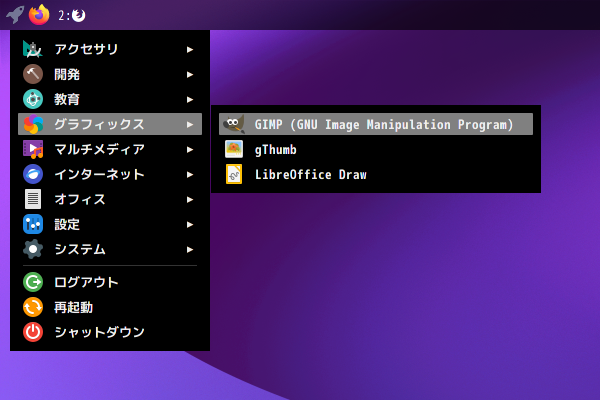Image resolution: width=600 pixels, height=400 pixels.
Task: Click the red シャットダウン power icon
Action: click(x=33, y=332)
